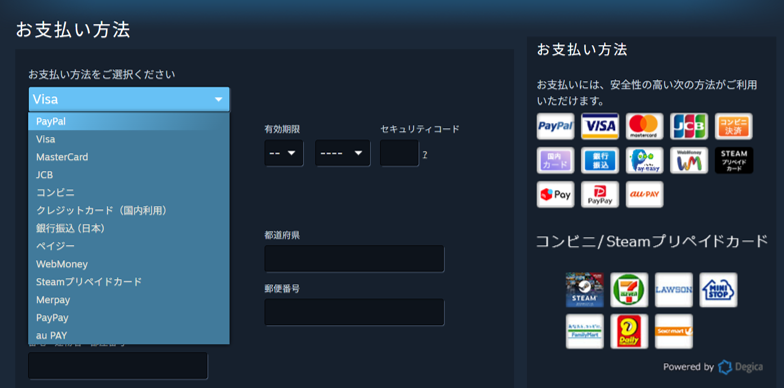Viewport: 784px width, 388px height.
Task: Open the payment method dropdown showing Visa
Action: pyautogui.click(x=129, y=100)
